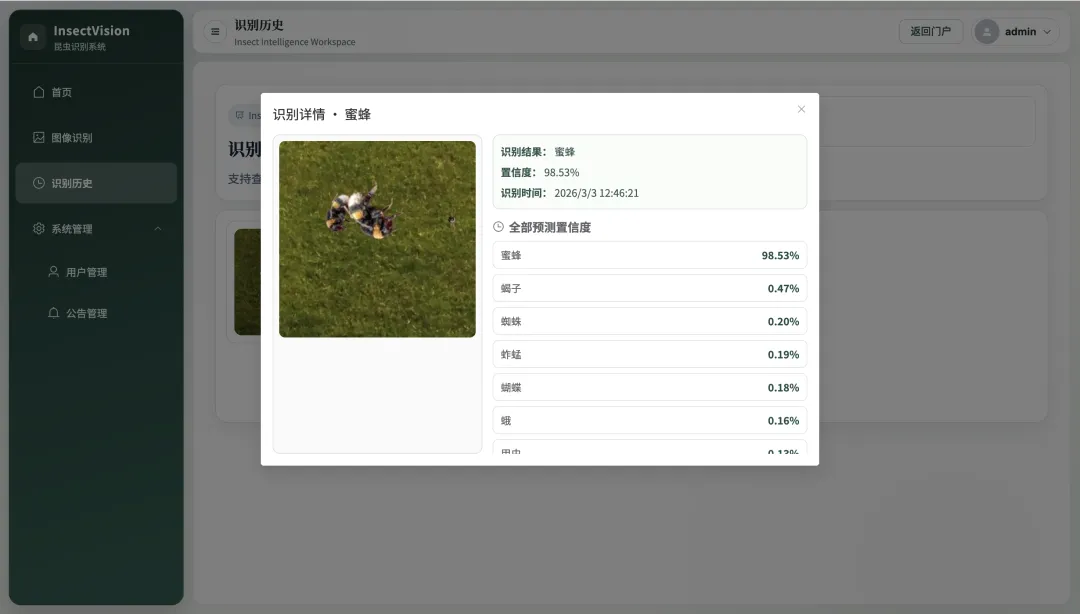Collapse the 系统管理 sidebar group
Screen dimensions: 1080x614
point(96,229)
